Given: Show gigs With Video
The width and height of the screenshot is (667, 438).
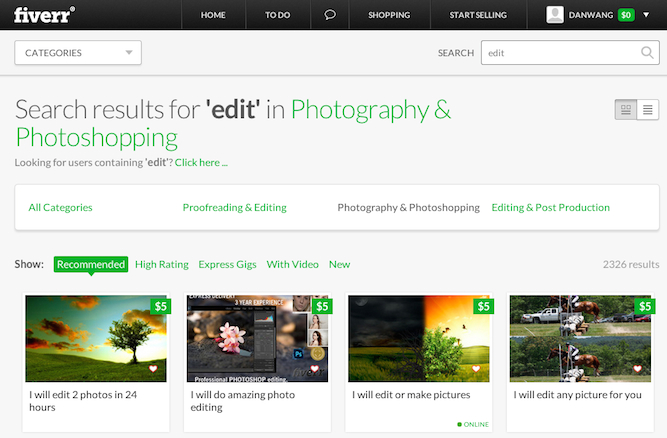Looking at the screenshot, I should 292,265.
